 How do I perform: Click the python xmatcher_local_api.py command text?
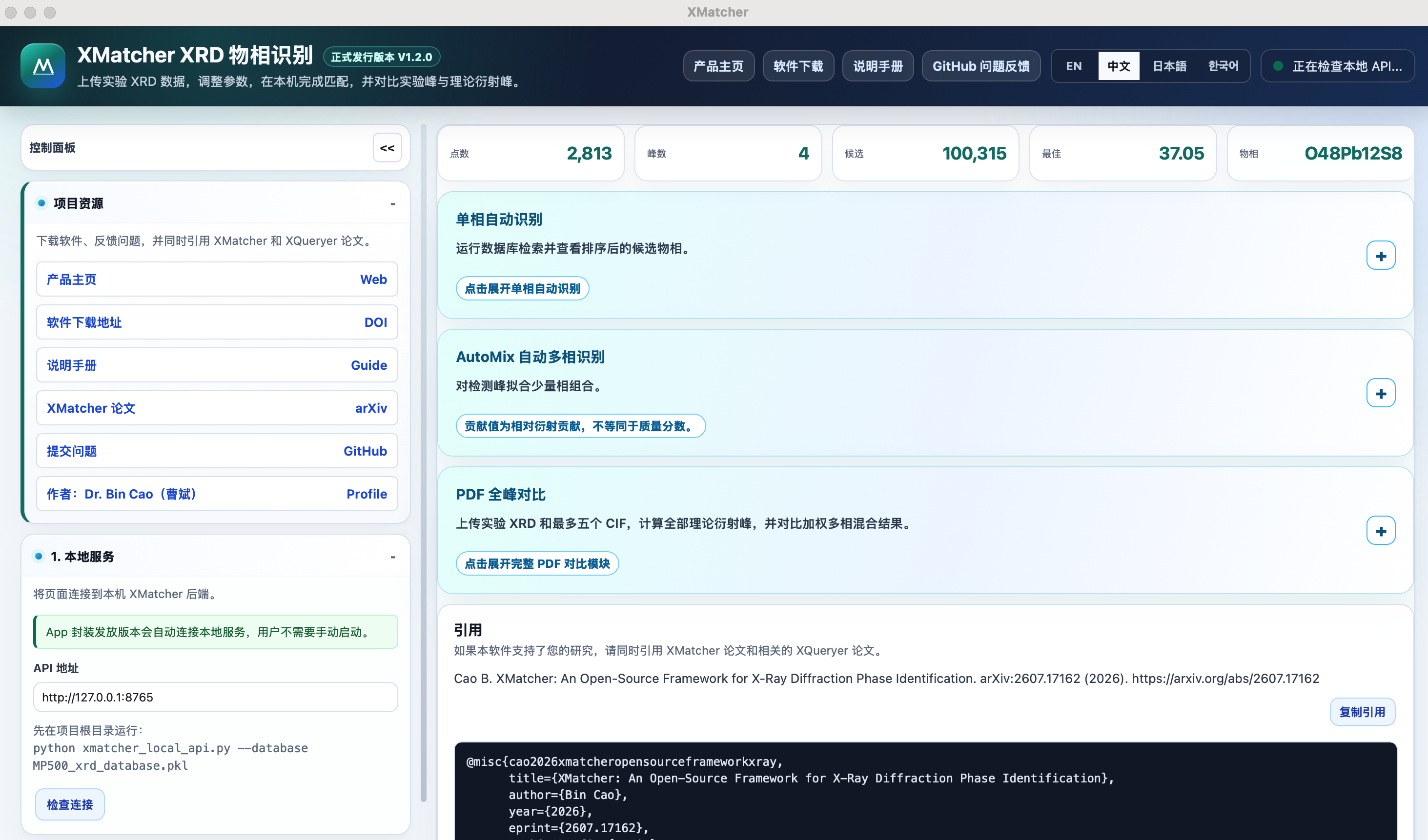click(170, 757)
